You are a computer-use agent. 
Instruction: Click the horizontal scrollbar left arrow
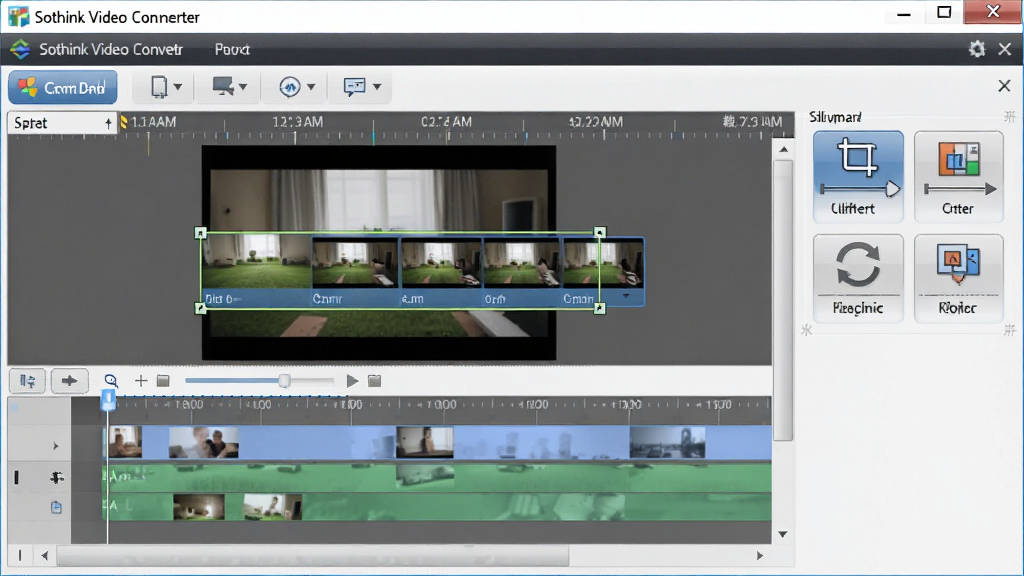click(44, 556)
